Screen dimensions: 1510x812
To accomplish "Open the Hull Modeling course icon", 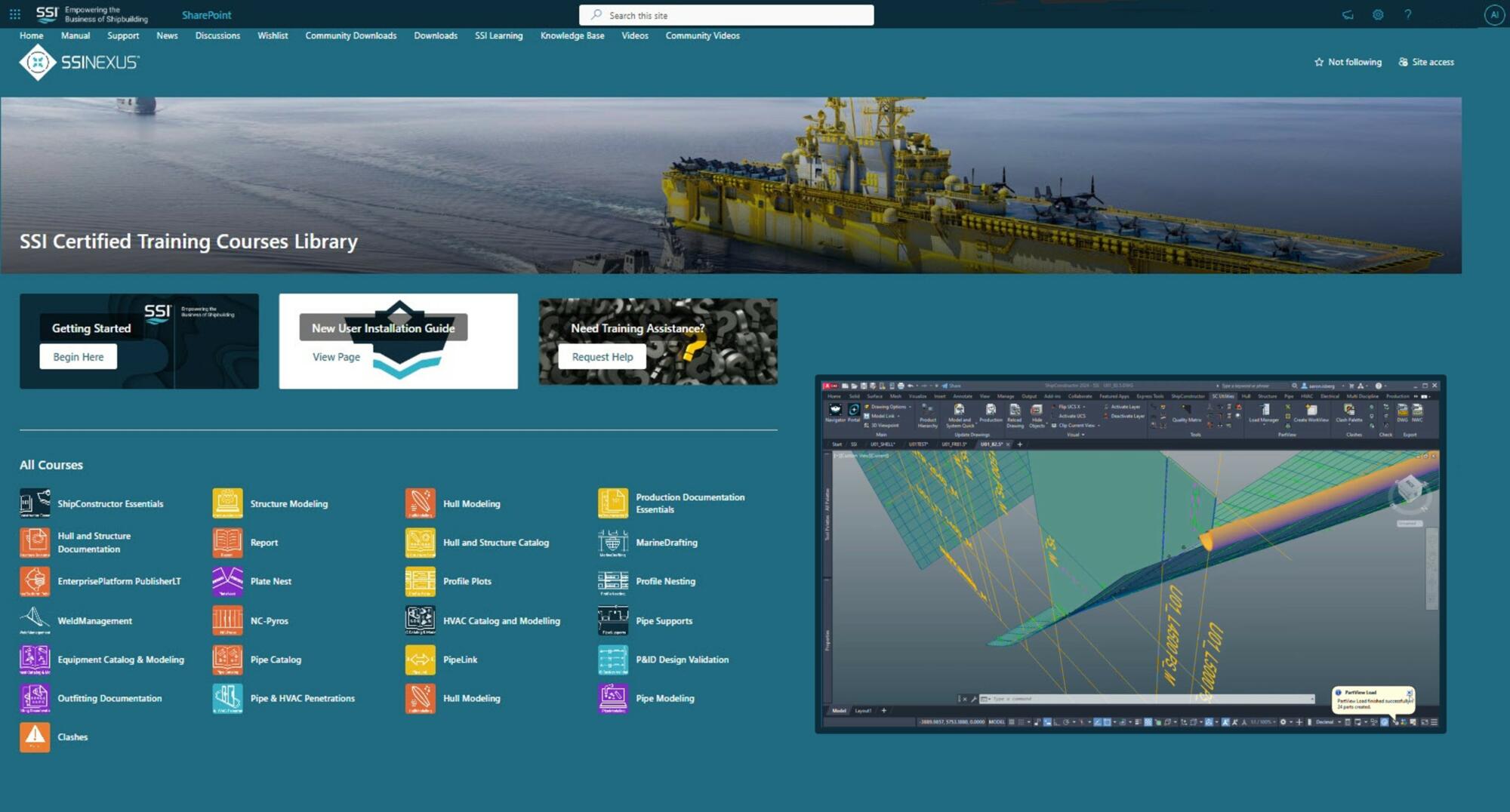I will 421,503.
